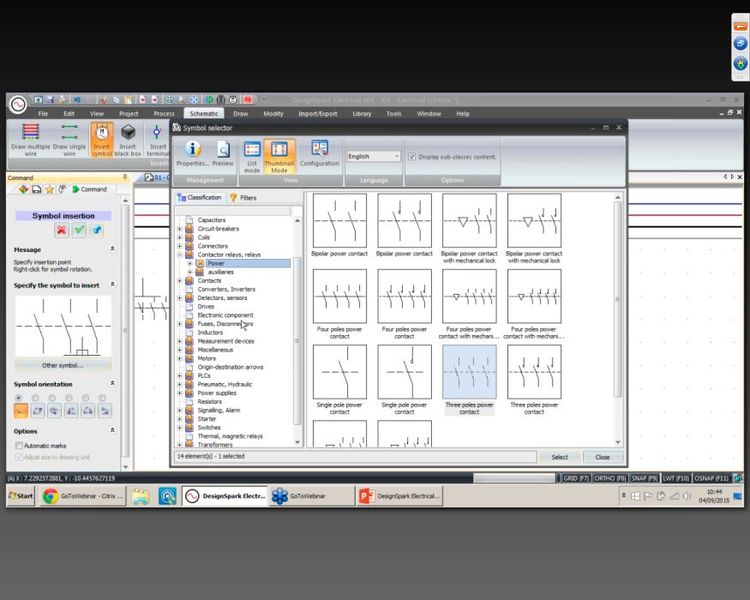The height and width of the screenshot is (600, 750).
Task: Open the file explorer folder in taskbar
Action: [x=141, y=497]
